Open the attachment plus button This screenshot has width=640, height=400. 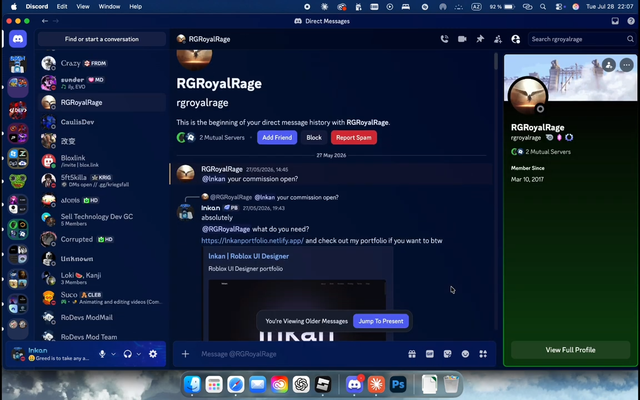[185, 354]
